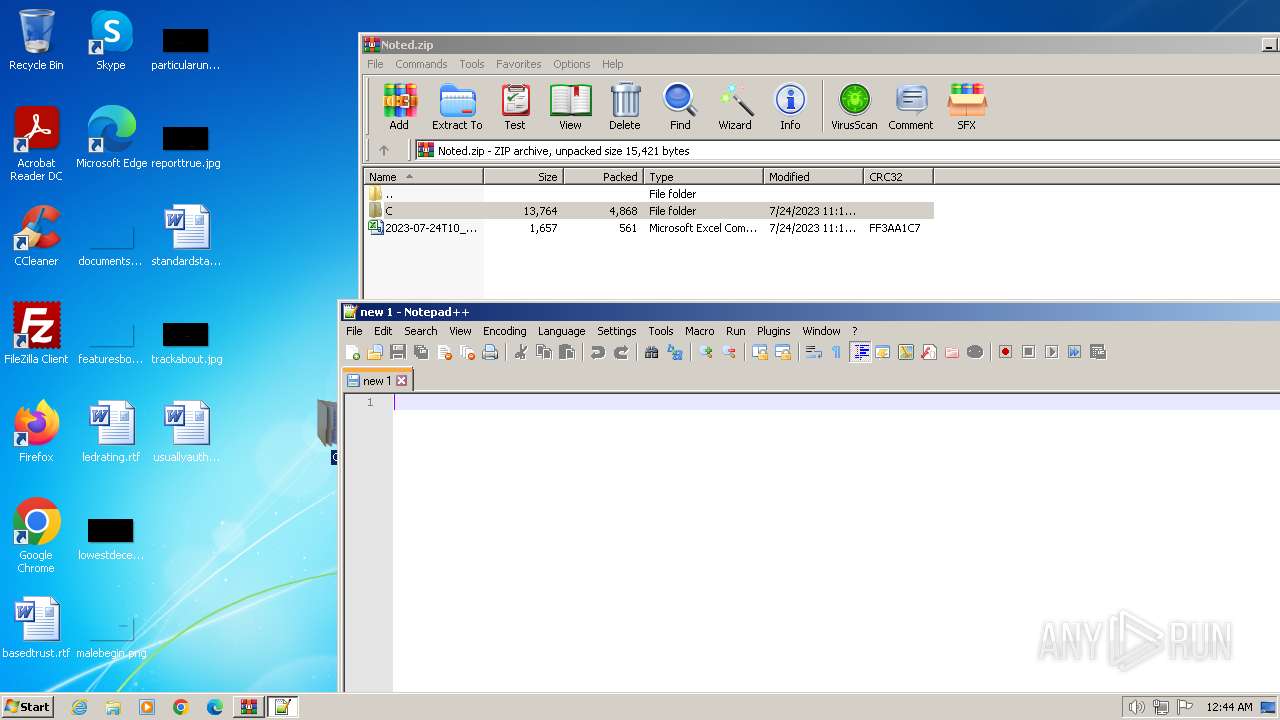
Task: Start macro recording red dot button
Action: coord(1005,352)
